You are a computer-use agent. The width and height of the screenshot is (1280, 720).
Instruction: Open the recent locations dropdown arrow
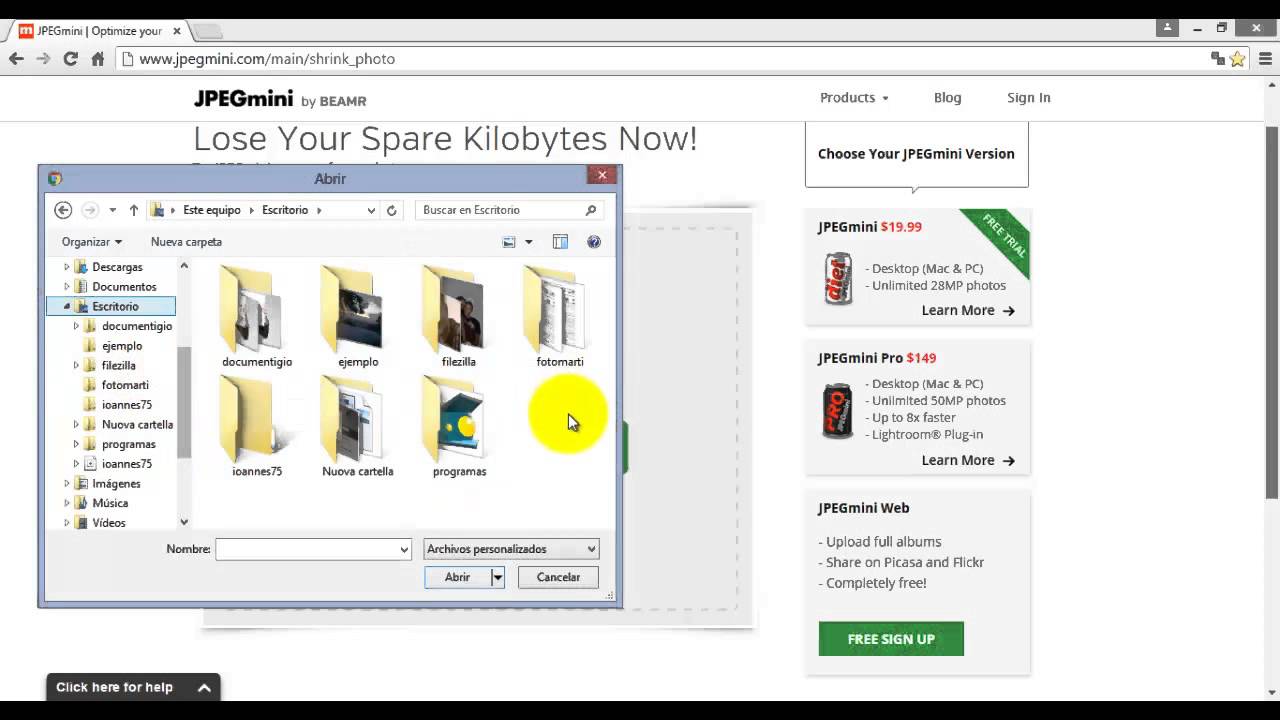point(112,210)
